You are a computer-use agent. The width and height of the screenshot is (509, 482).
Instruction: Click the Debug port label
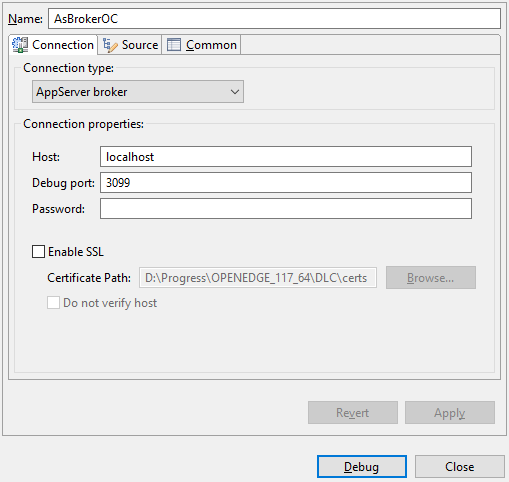coord(63,183)
